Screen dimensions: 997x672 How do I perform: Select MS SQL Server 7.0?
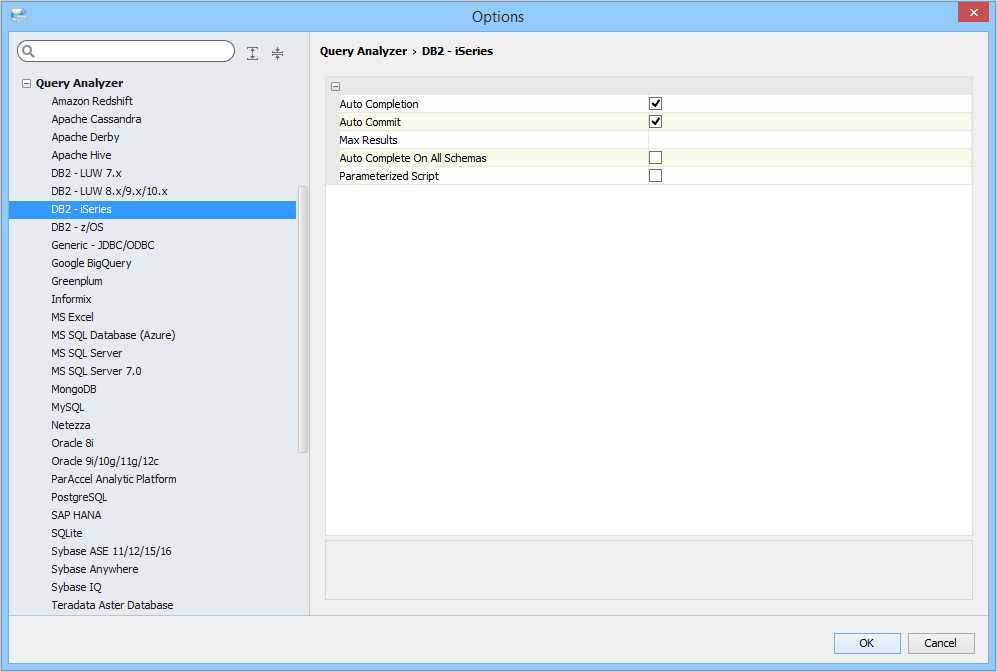click(97, 371)
